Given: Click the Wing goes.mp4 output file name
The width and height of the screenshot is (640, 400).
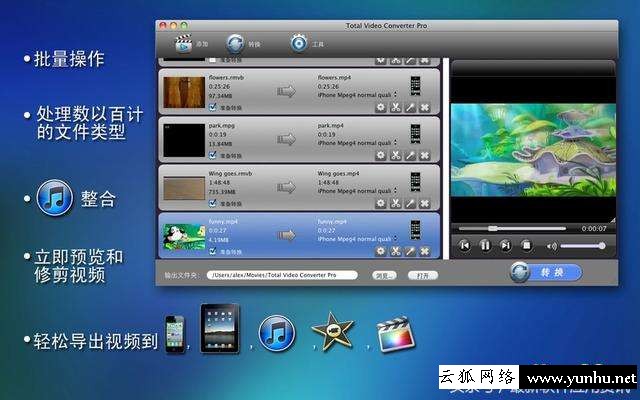Looking at the screenshot, I should point(338,173).
